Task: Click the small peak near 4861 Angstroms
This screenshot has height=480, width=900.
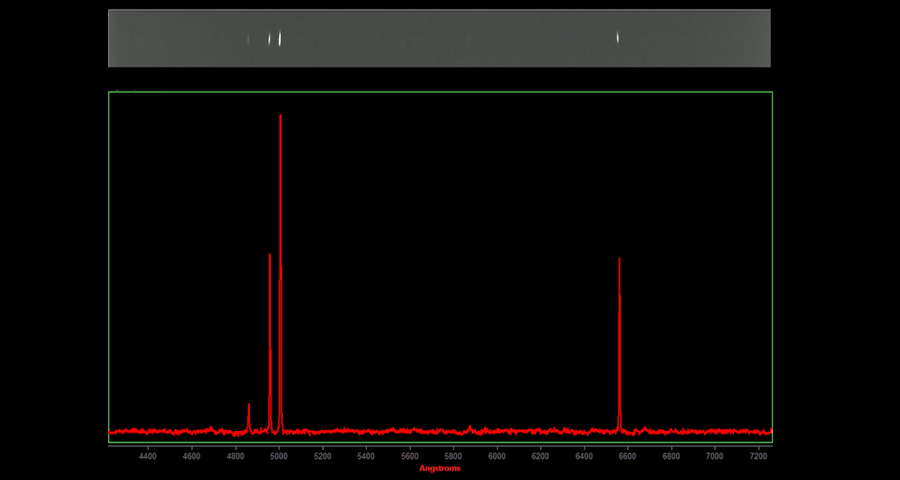Action: tap(249, 405)
